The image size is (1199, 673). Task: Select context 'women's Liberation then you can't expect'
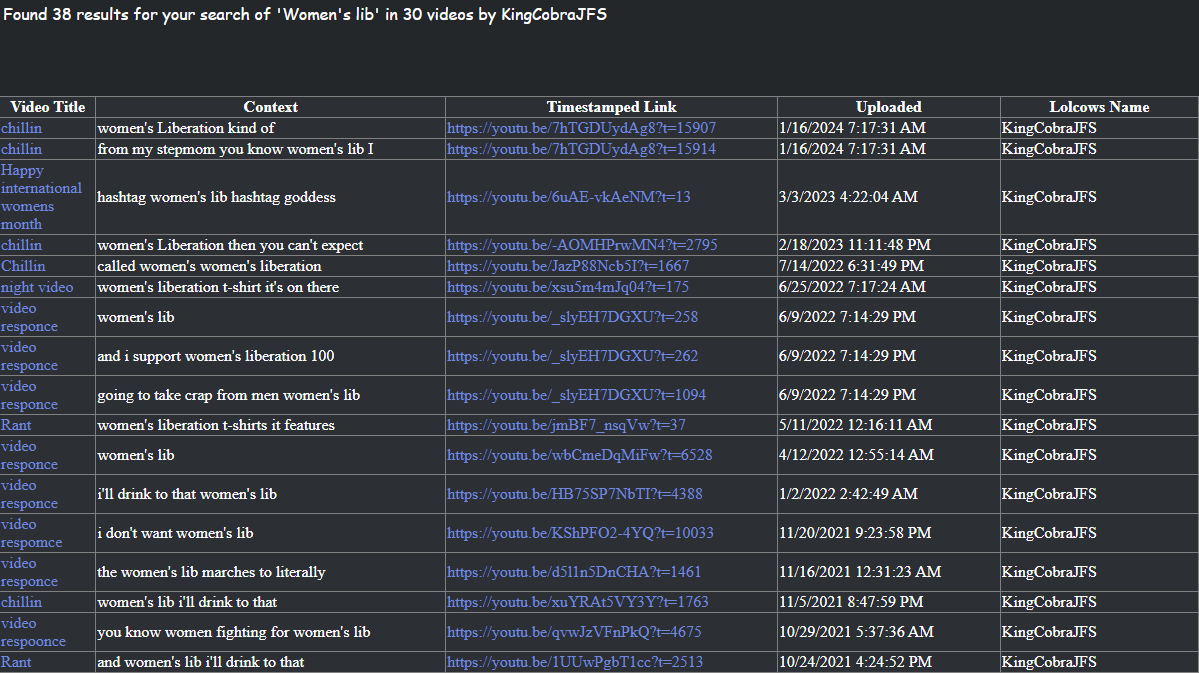230,245
